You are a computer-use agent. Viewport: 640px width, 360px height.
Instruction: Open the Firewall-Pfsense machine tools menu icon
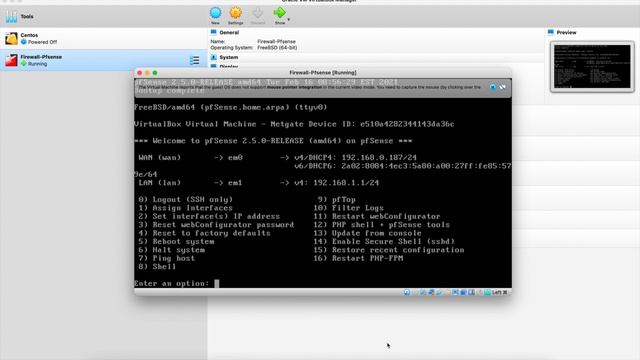pyautogui.click(x=195, y=60)
